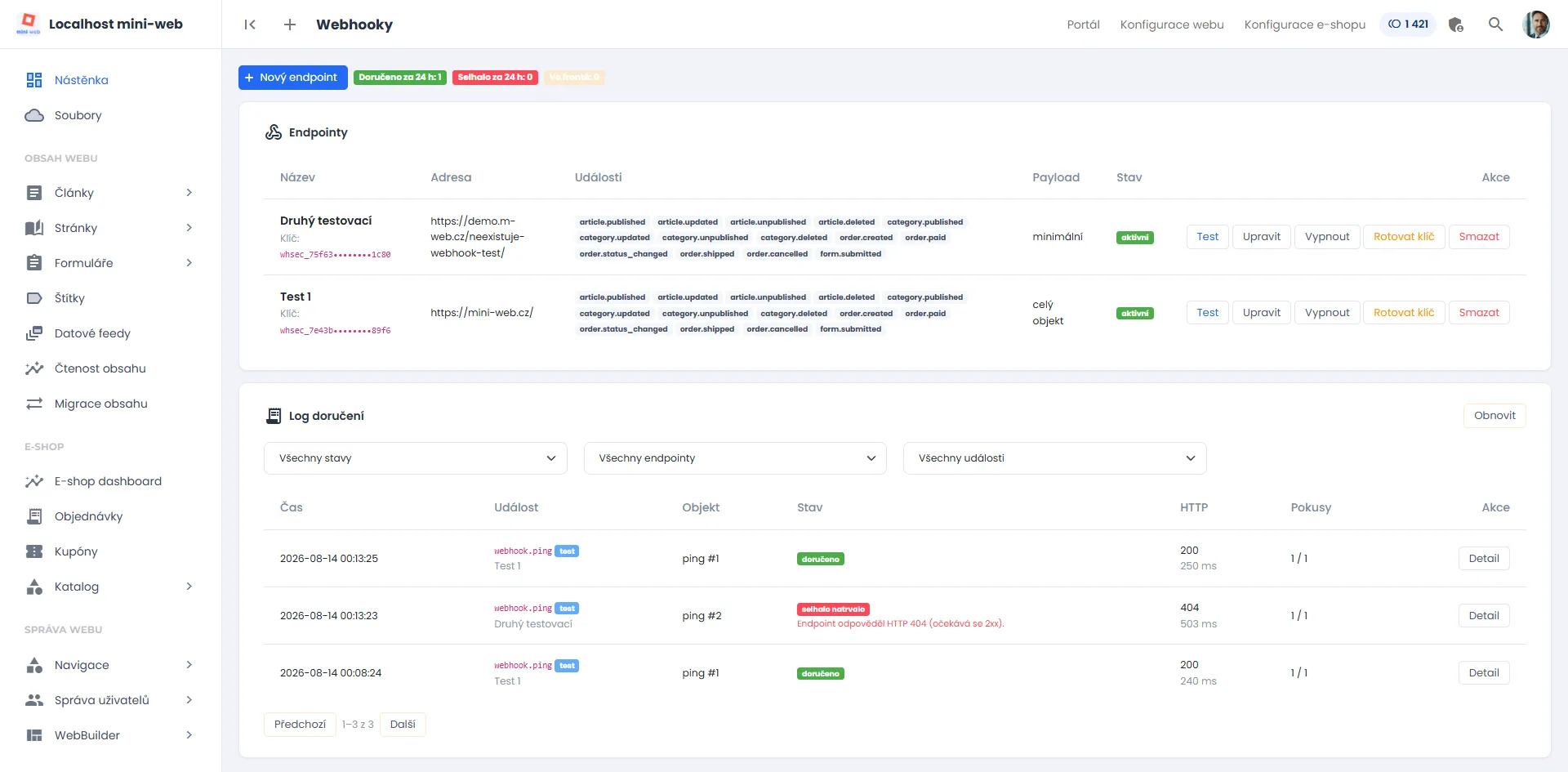Expand the Správa uživatelů submenu chevron

pos(189,700)
